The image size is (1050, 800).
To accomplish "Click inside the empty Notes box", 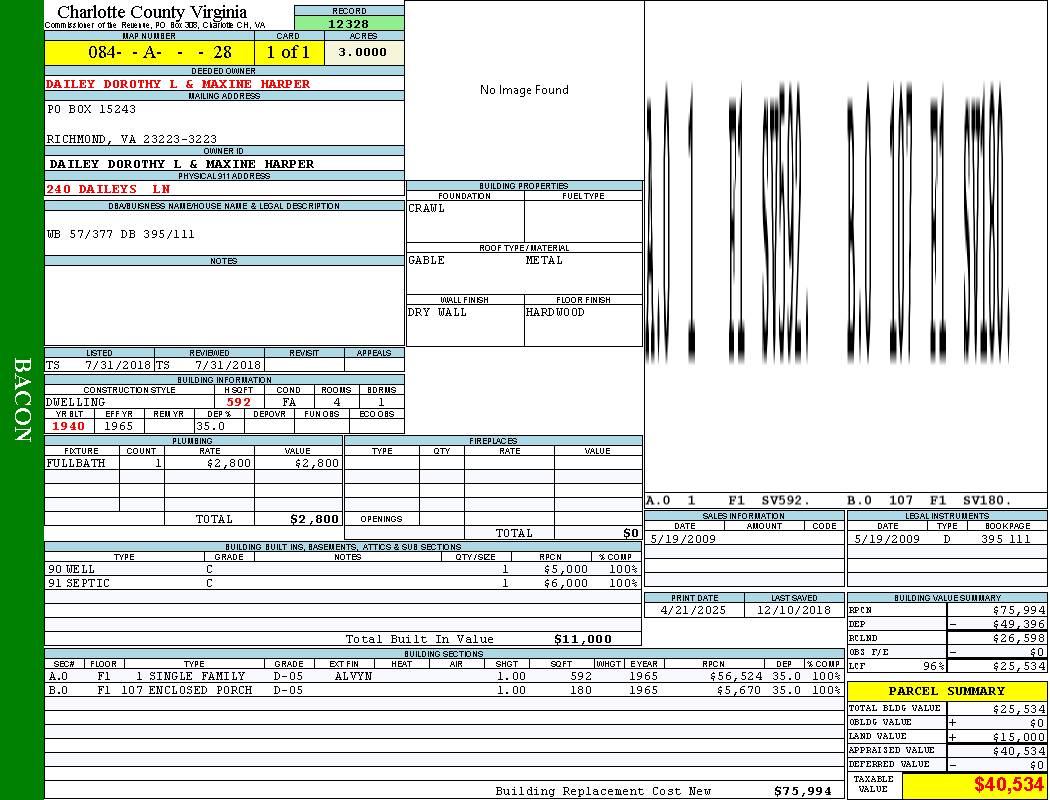I will (224, 305).
